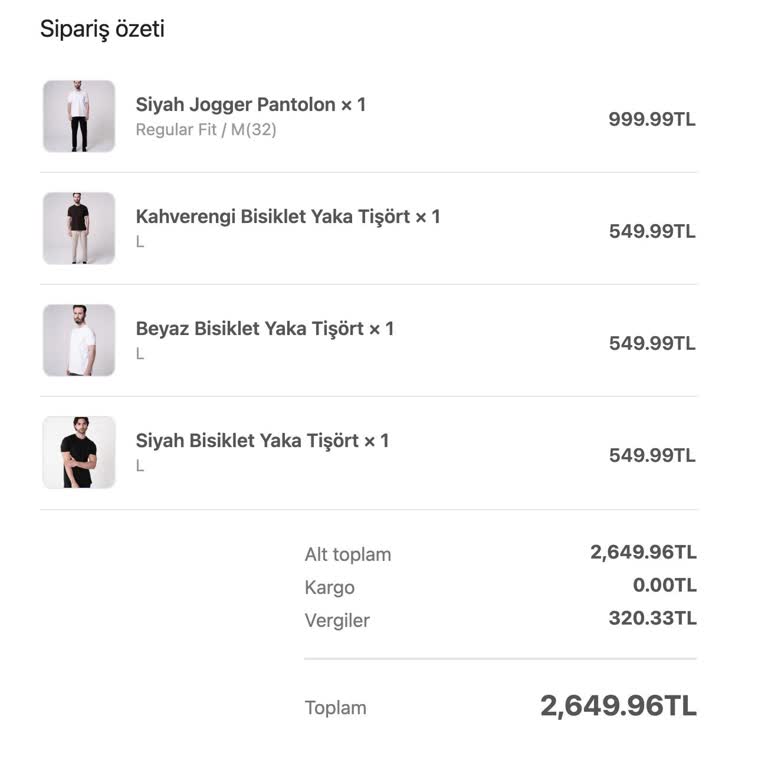Image resolution: width=768 pixels, height=768 pixels.
Task: Click the Regular Fit / M(32) variant text
Action: [206, 130]
